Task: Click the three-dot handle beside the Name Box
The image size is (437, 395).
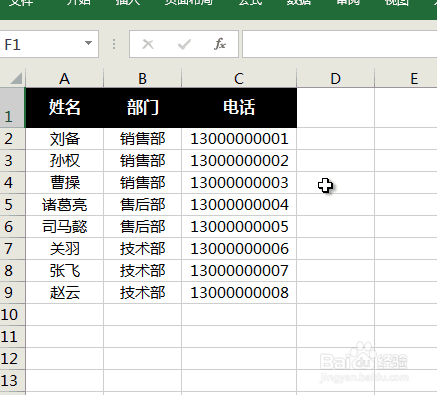Action: tap(114, 44)
